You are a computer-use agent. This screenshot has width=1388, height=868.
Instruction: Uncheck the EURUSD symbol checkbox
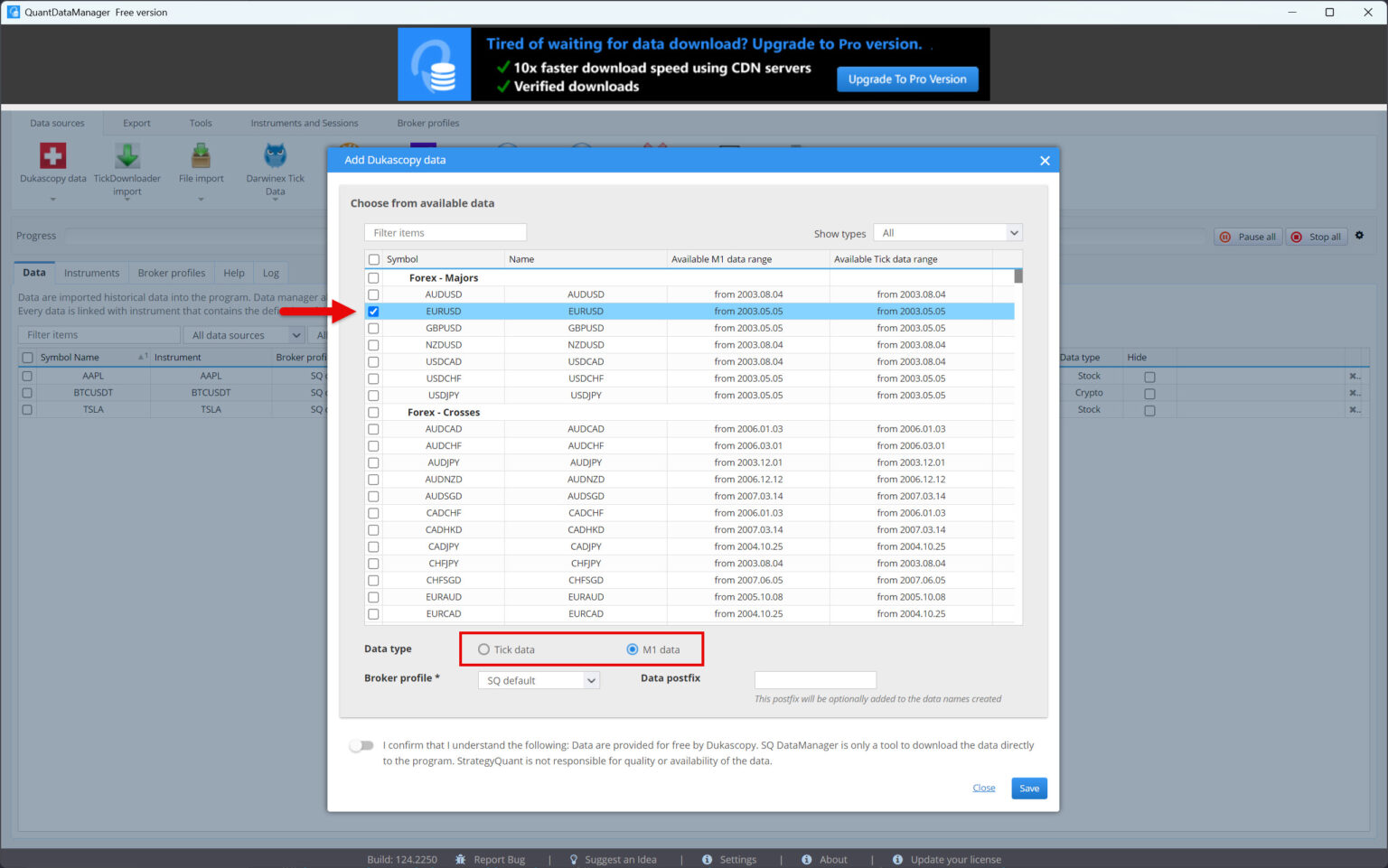[x=373, y=311]
